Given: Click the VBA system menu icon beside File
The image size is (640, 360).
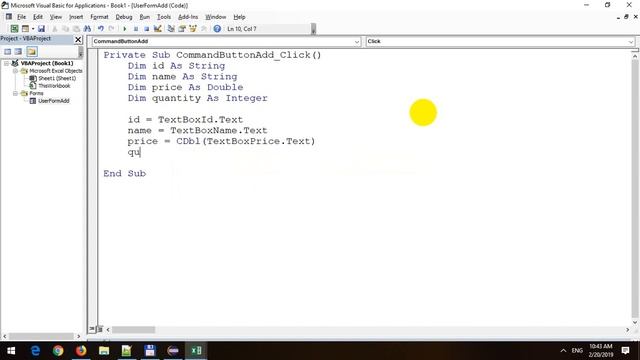Looking at the screenshot, I should coord(9,17).
